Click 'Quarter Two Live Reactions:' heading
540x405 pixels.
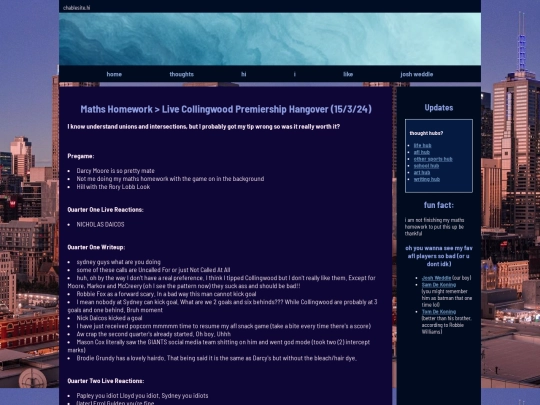pyautogui.click(x=106, y=381)
